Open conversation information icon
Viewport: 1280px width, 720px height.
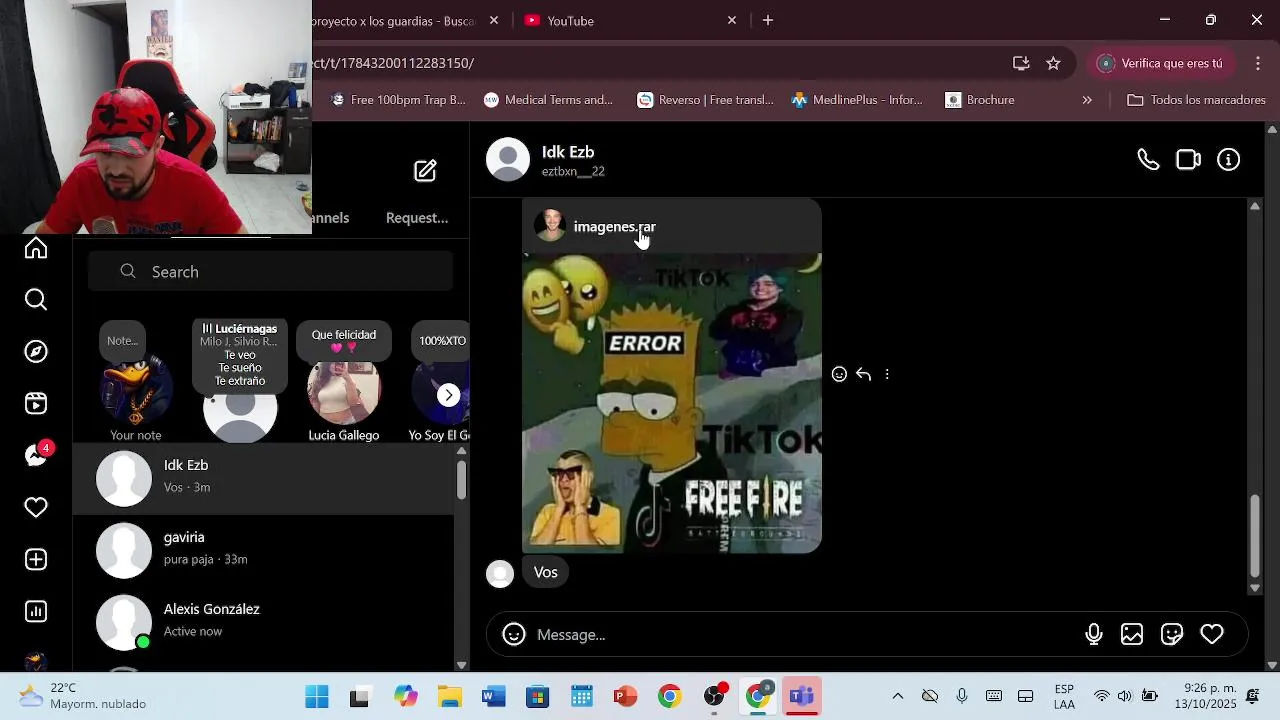1229,160
